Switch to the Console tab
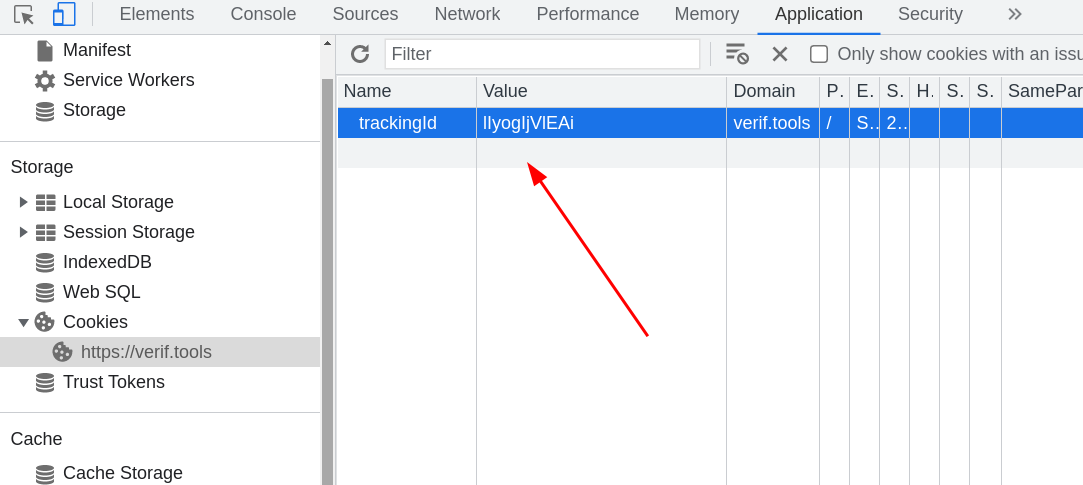The height and width of the screenshot is (485, 1083). tap(263, 14)
